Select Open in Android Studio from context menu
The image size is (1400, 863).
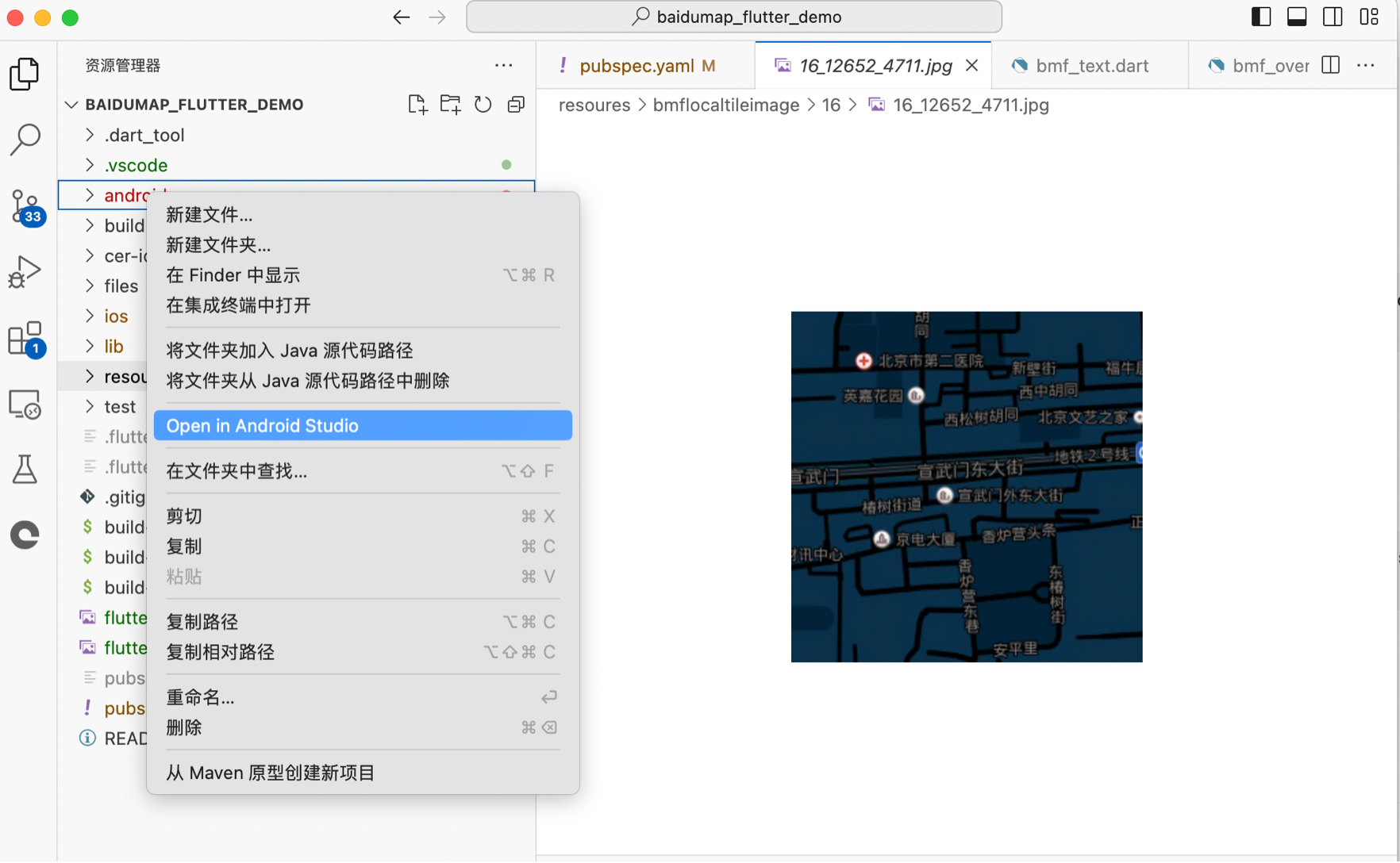pos(263,425)
